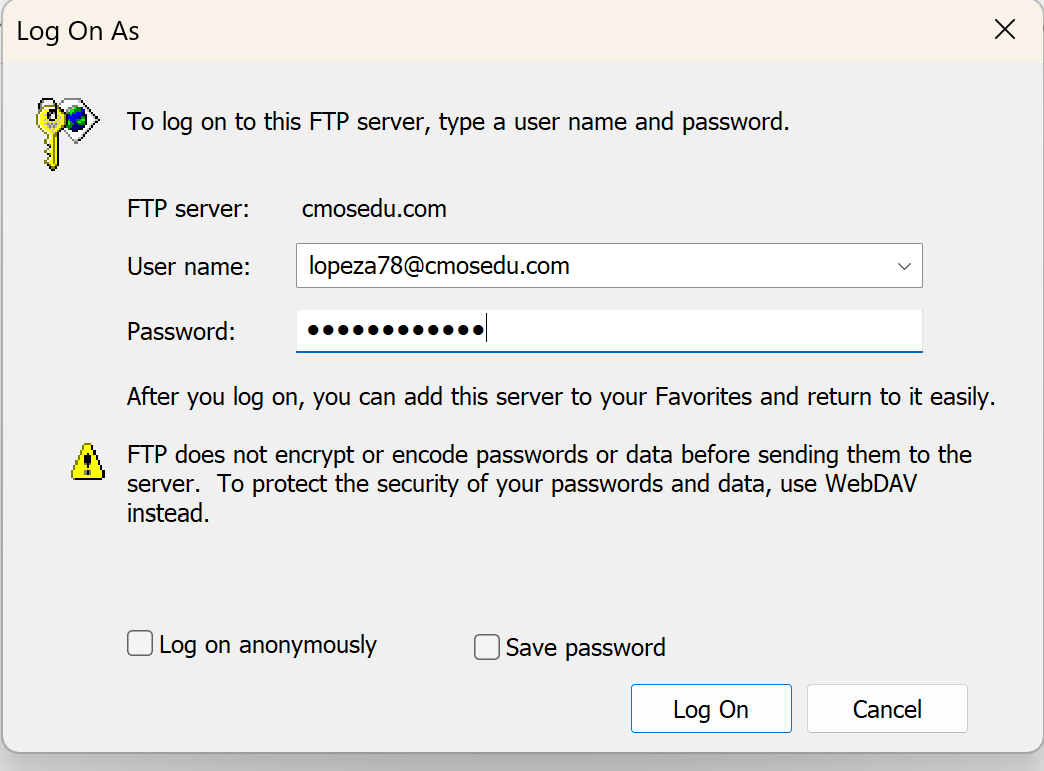This screenshot has height=771, width=1044.
Task: Tick the Save password checkbox
Action: tap(487, 648)
